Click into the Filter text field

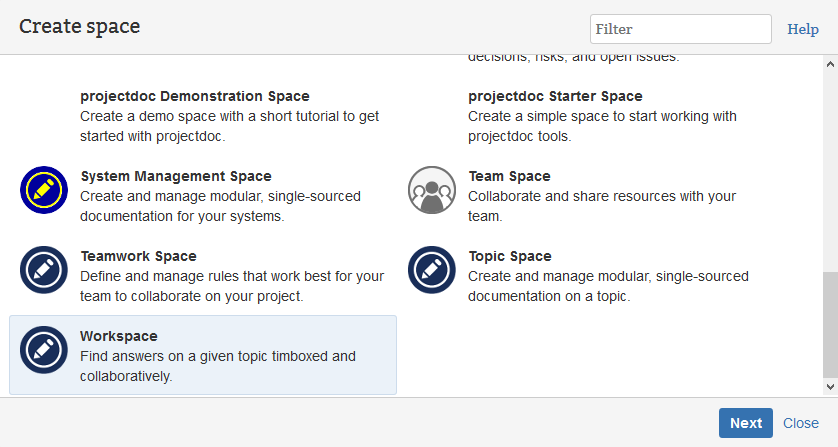click(x=680, y=29)
